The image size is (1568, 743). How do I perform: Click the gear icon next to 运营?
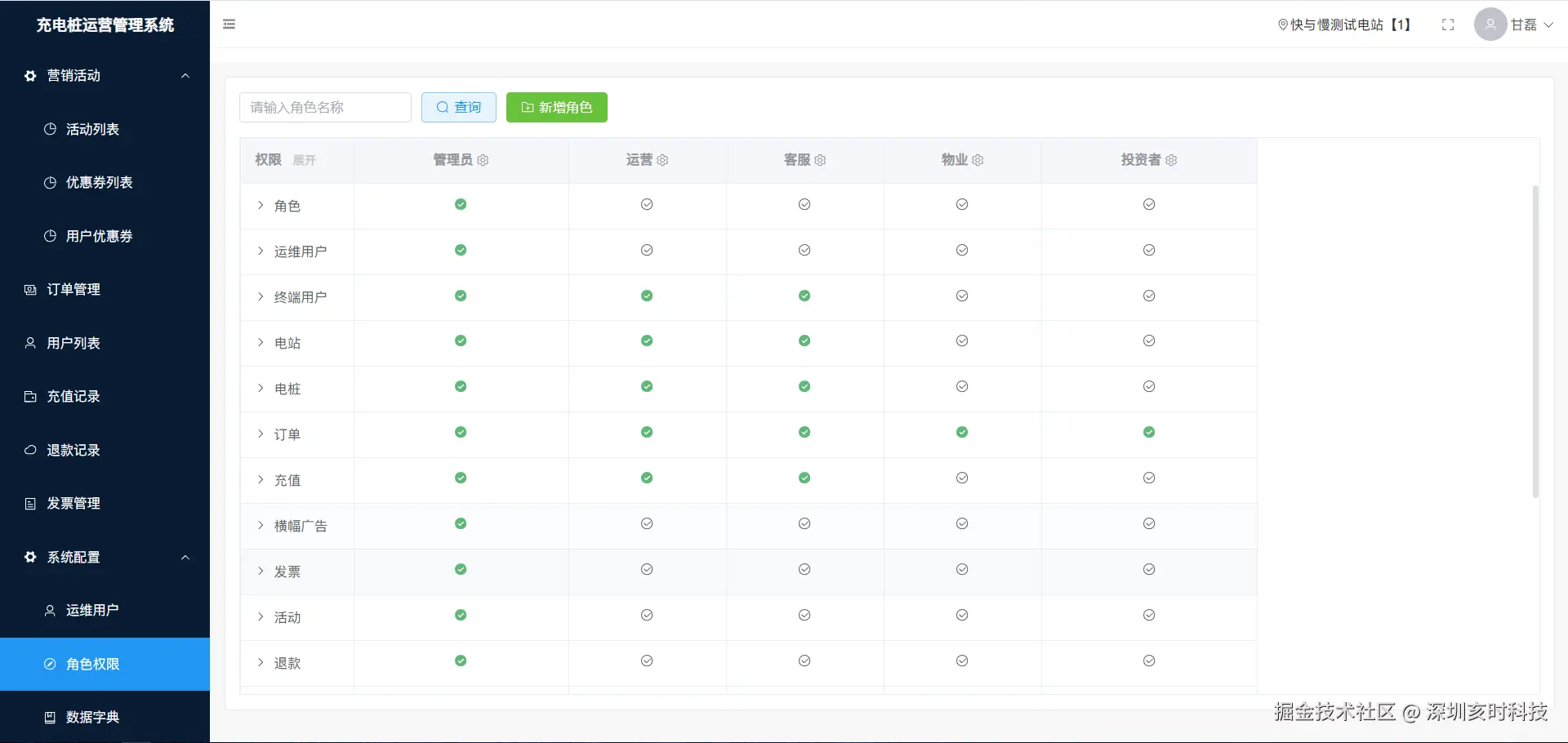coord(663,160)
